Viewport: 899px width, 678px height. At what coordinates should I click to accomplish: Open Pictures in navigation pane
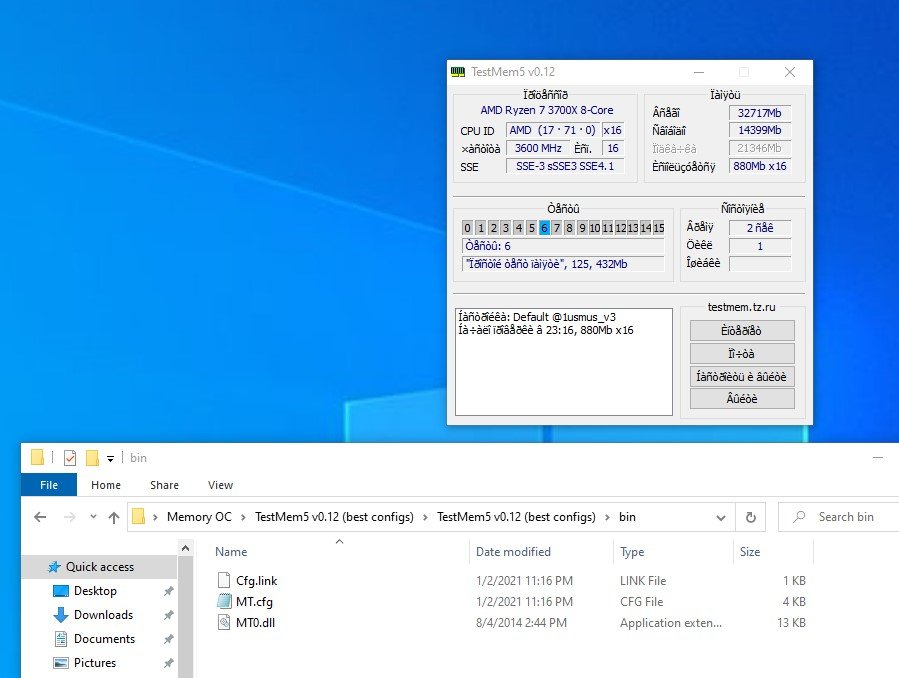pos(95,663)
